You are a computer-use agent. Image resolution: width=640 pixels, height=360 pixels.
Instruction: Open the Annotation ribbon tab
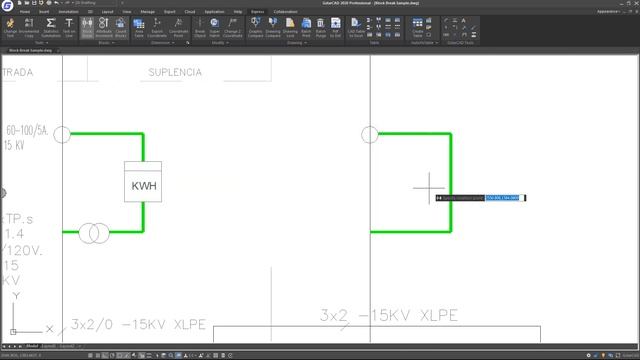(69, 11)
